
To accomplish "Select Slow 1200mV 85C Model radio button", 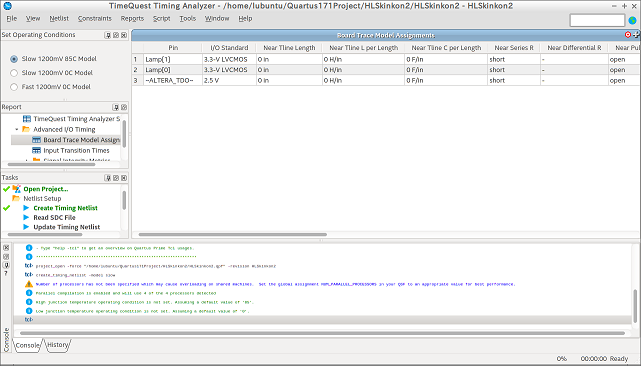I will [14, 59].
